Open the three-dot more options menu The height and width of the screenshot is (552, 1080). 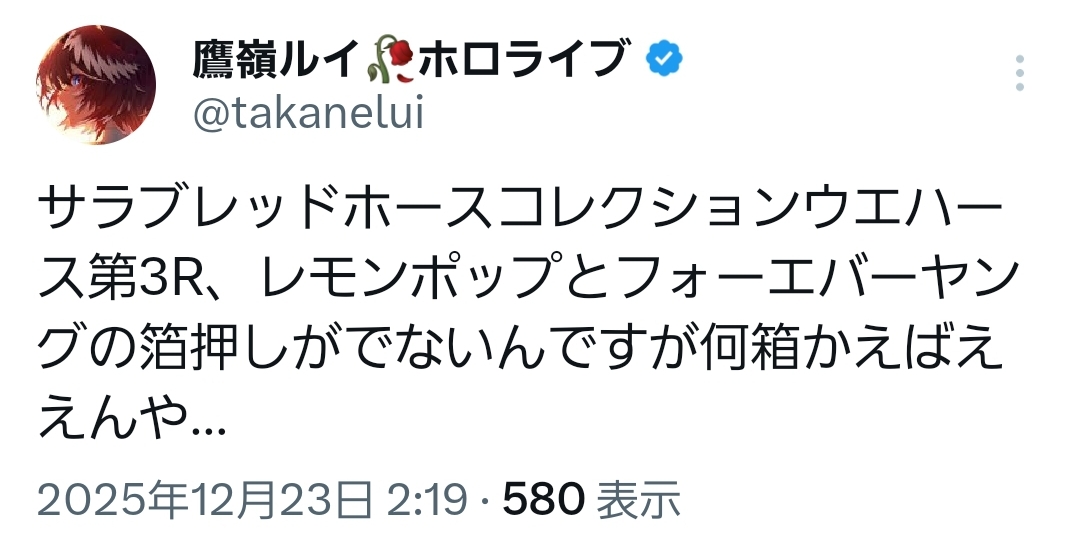click(1020, 74)
